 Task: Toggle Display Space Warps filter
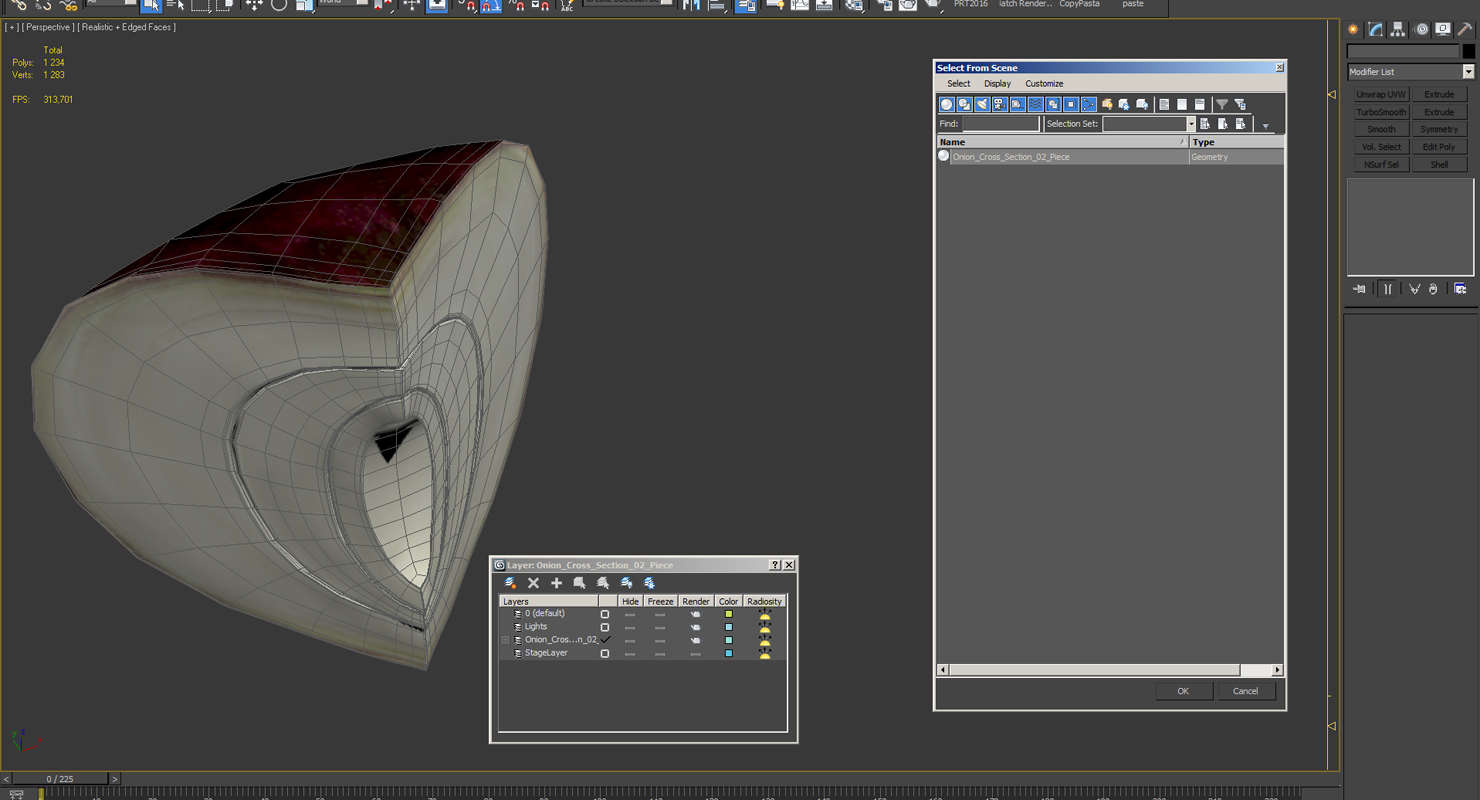point(1035,104)
